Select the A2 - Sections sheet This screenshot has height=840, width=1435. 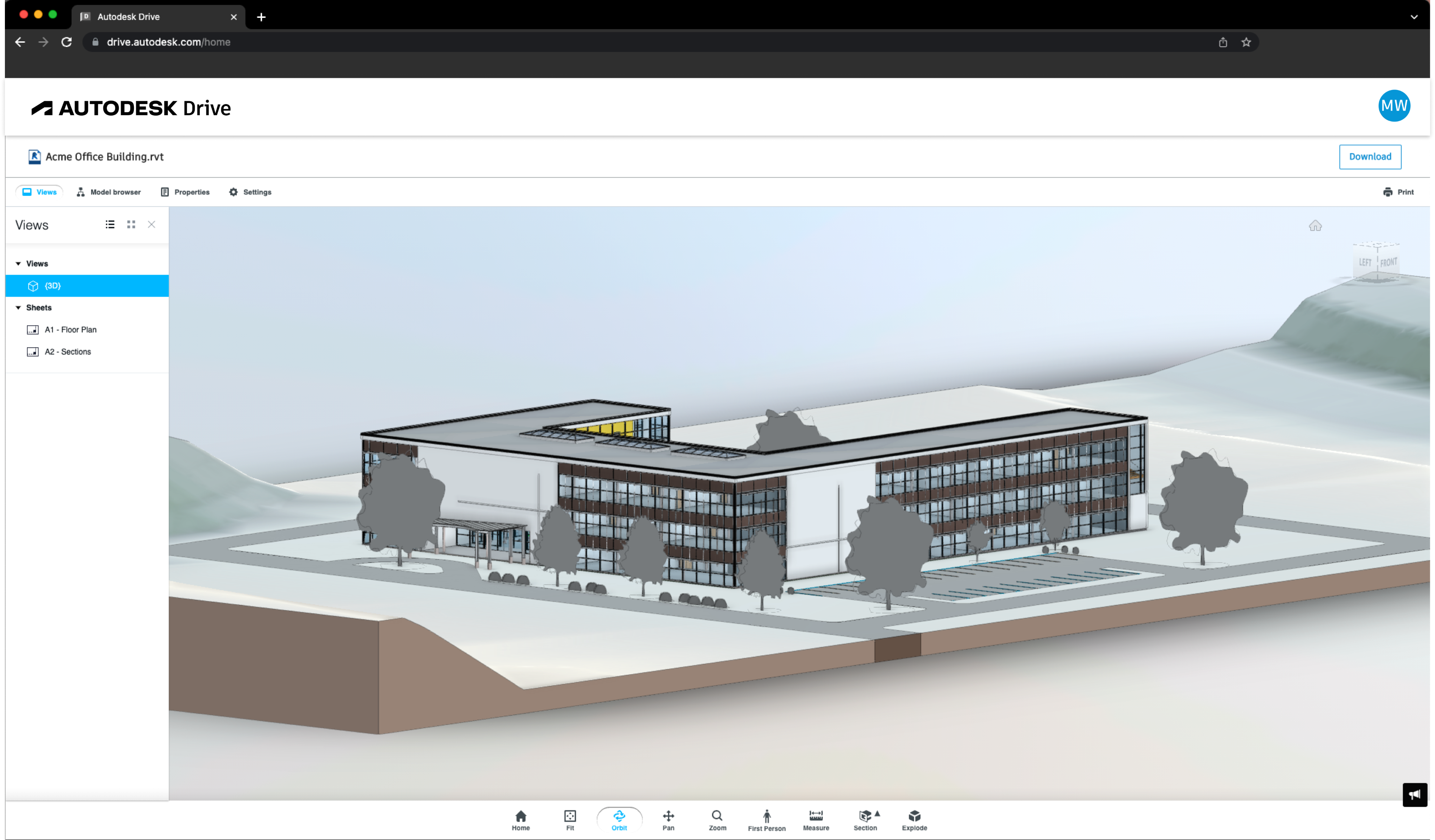click(x=67, y=351)
